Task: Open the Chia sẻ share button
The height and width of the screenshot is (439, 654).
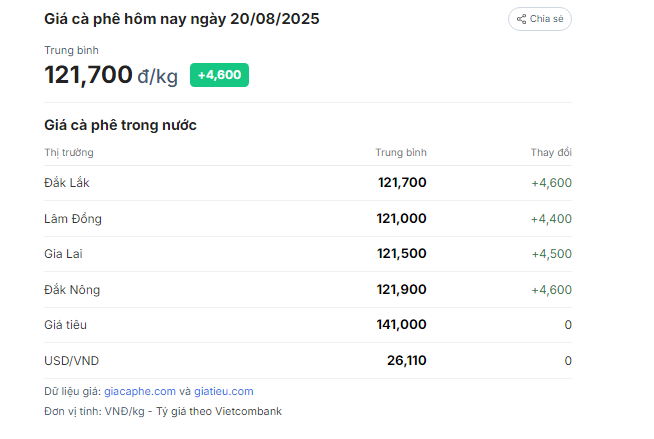Action: point(540,19)
